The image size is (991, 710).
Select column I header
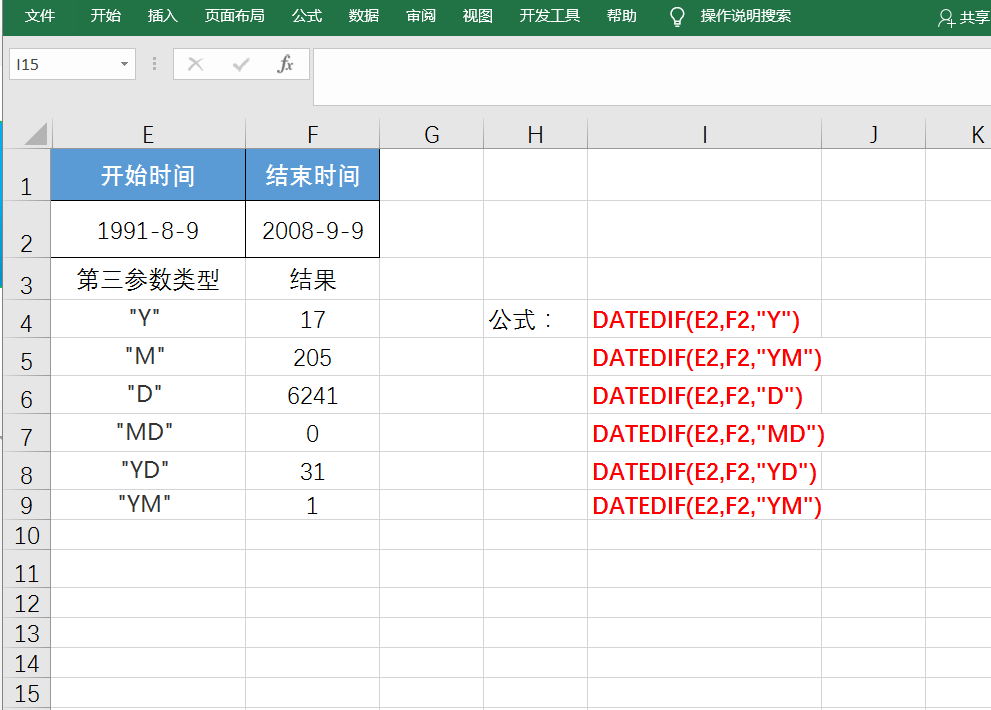(705, 134)
